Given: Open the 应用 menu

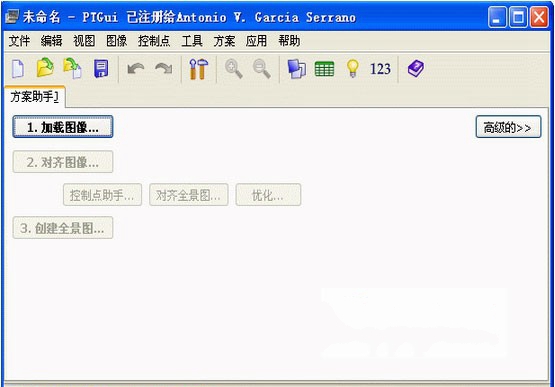Looking at the screenshot, I should [256, 41].
